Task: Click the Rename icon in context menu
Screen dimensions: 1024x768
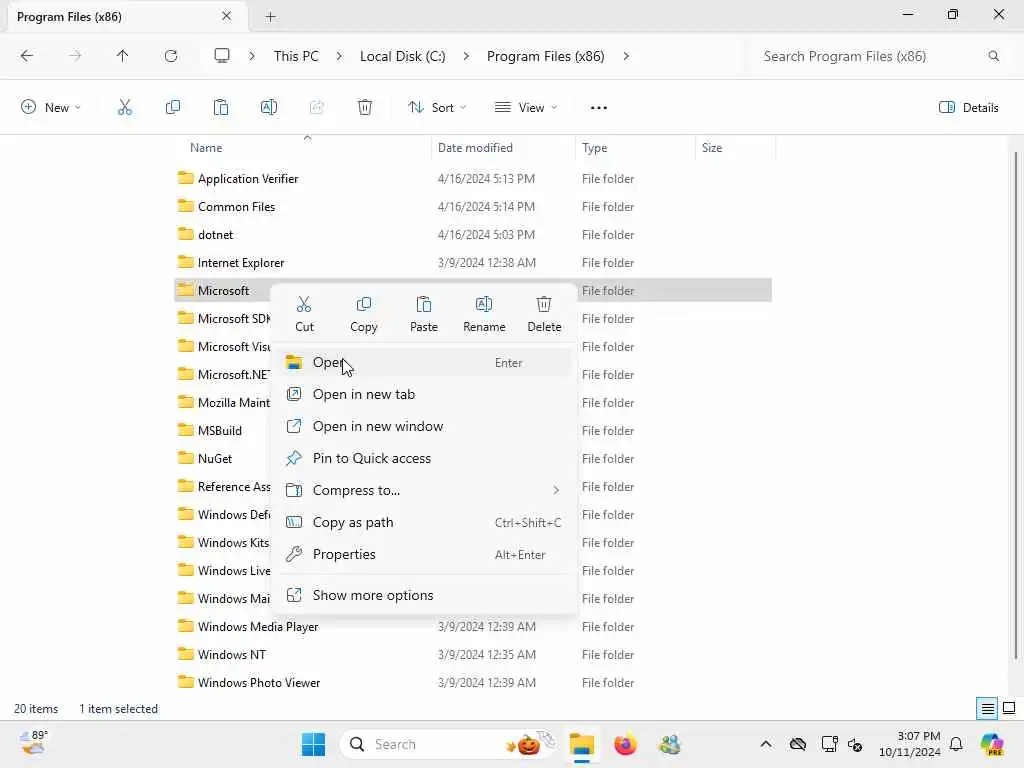Action: 484,314
